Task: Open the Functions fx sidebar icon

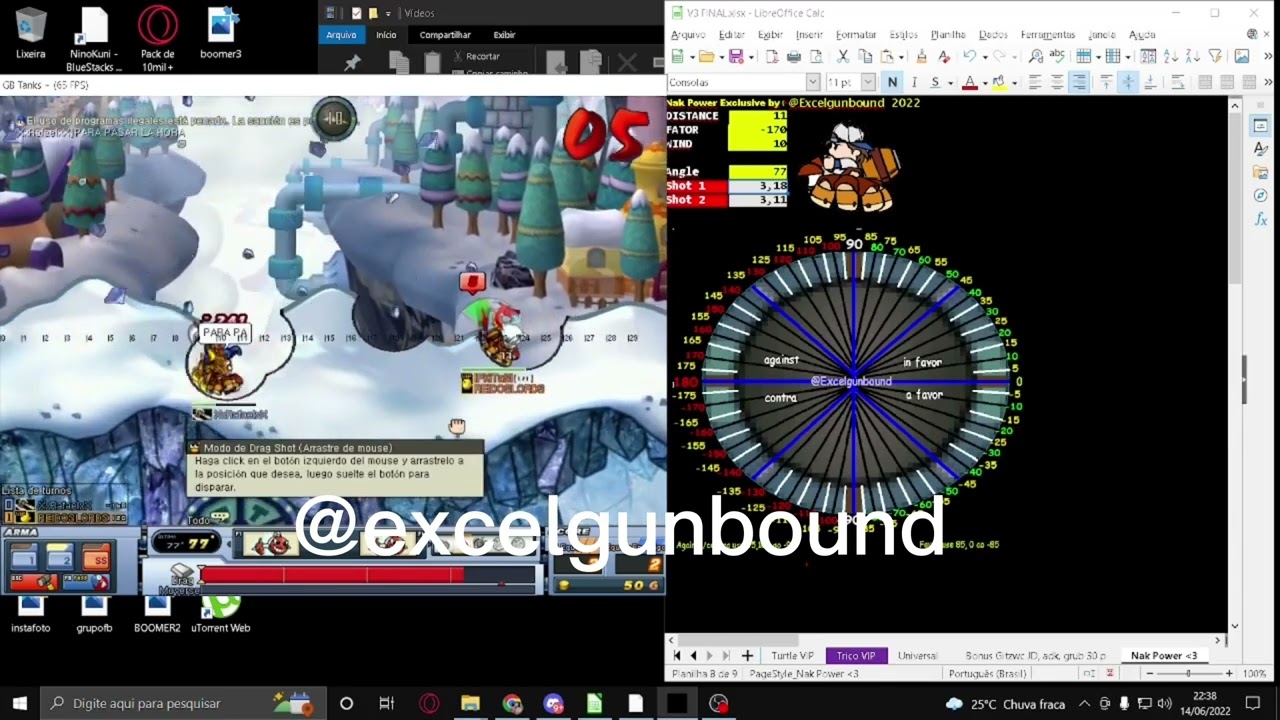Action: 1261,219
